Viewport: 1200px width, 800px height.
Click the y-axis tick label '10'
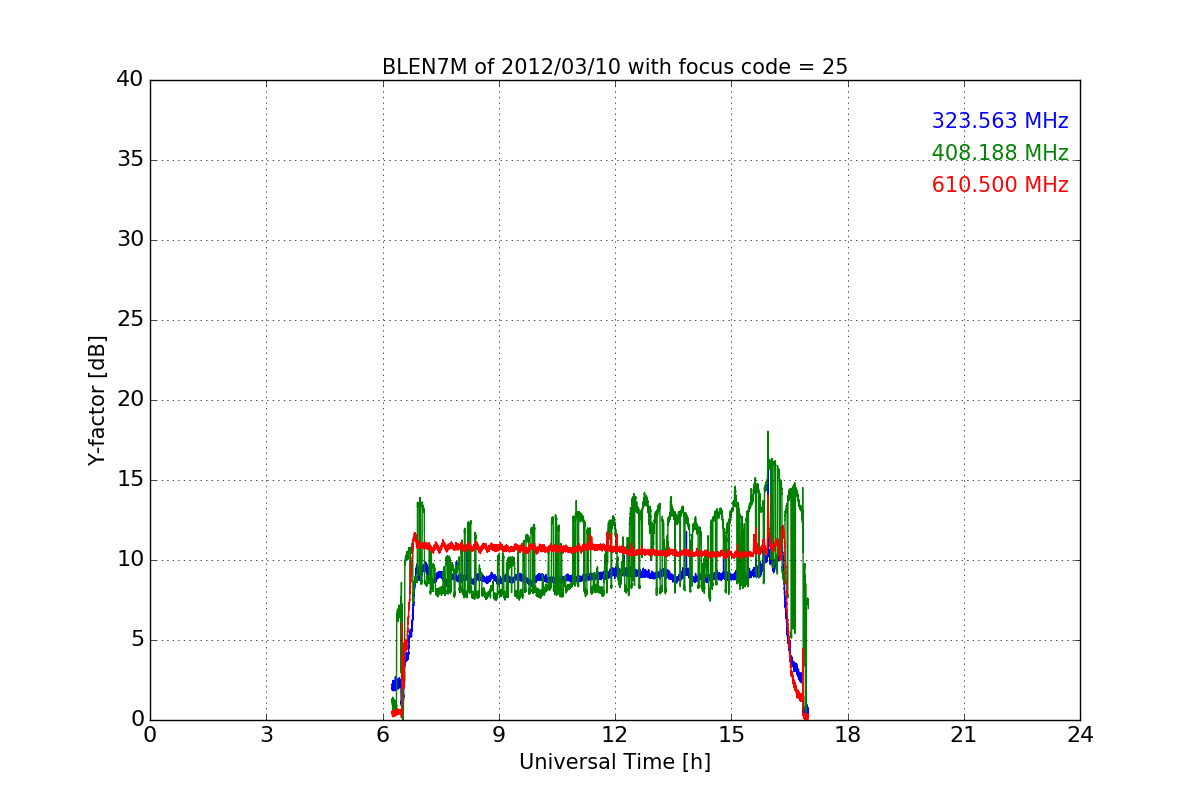[130, 560]
